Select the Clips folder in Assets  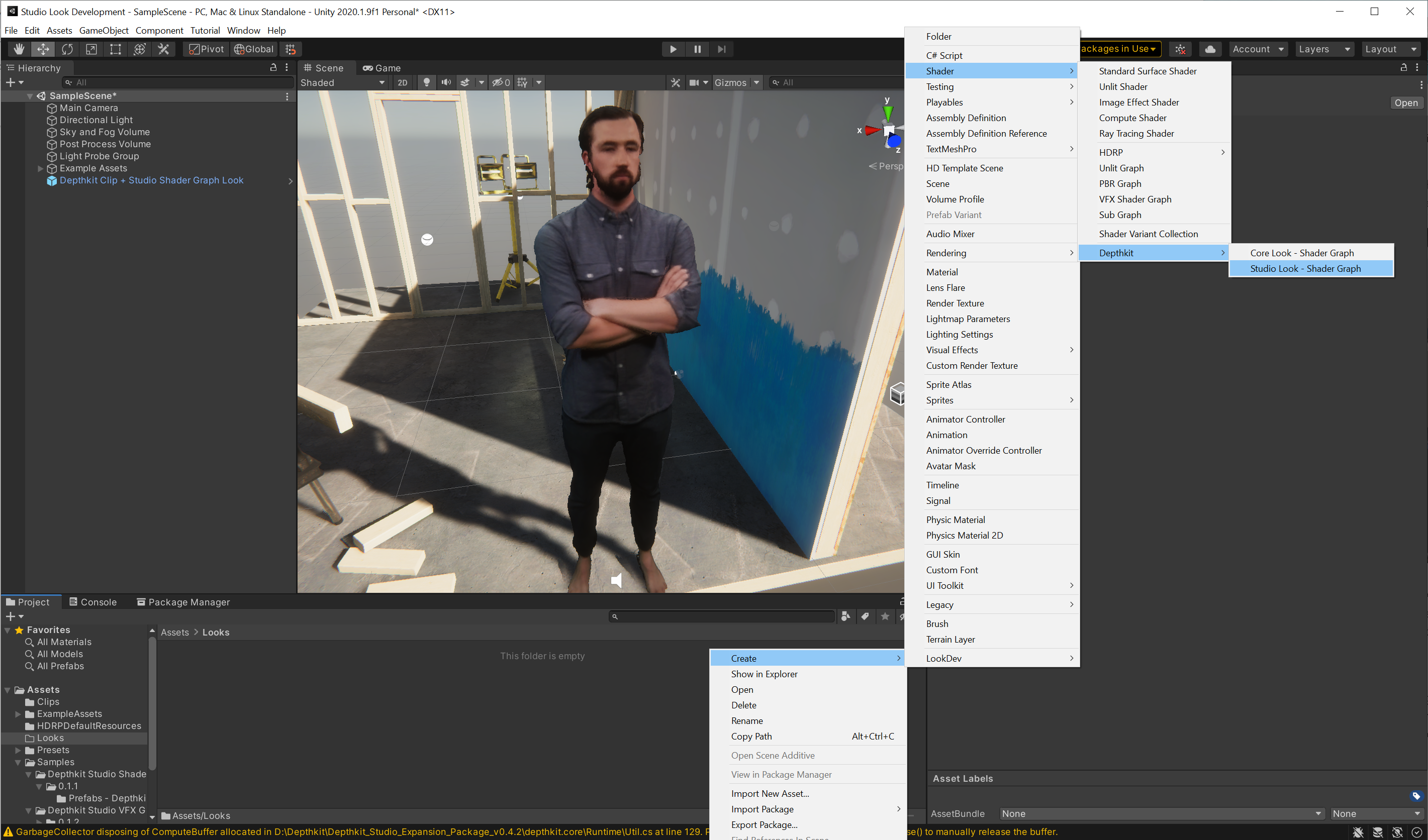tap(48, 702)
